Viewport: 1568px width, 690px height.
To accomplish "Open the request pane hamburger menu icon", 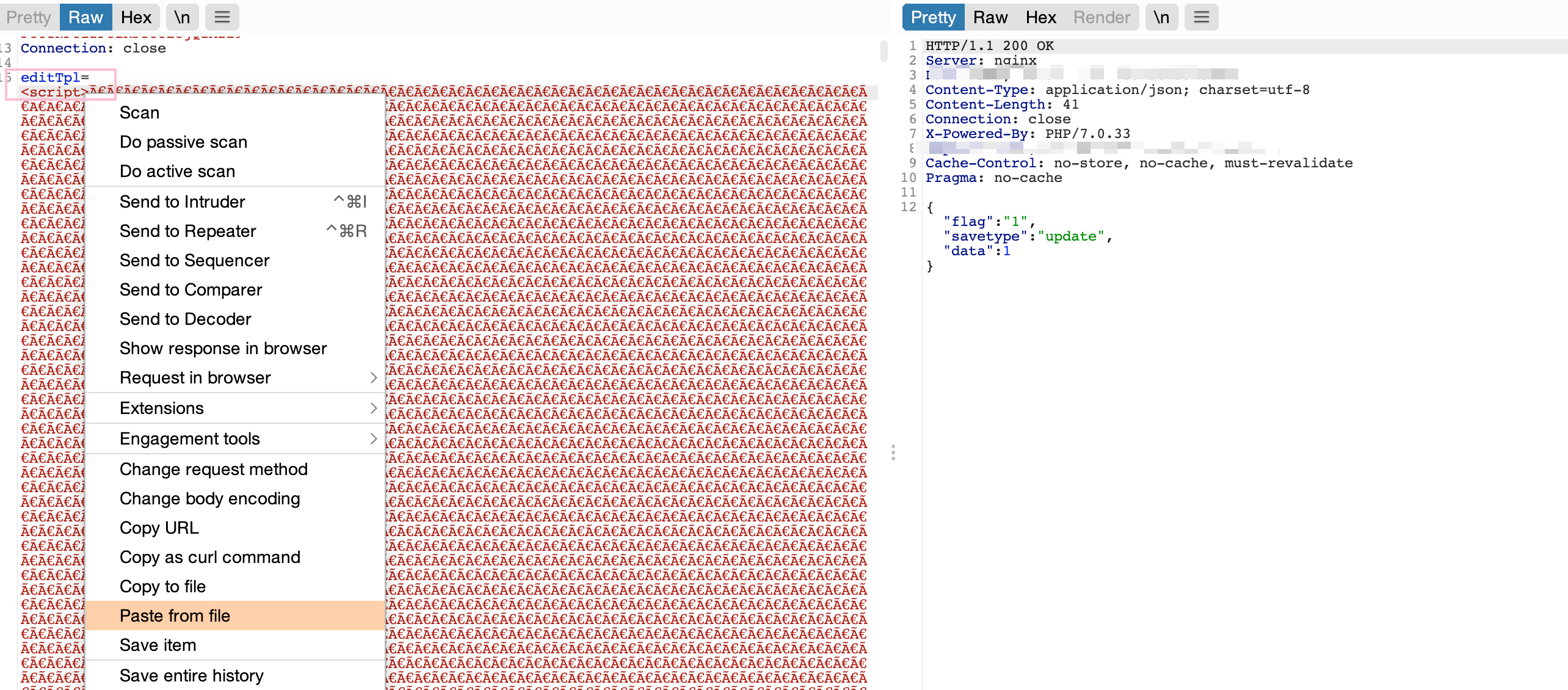I will (222, 17).
